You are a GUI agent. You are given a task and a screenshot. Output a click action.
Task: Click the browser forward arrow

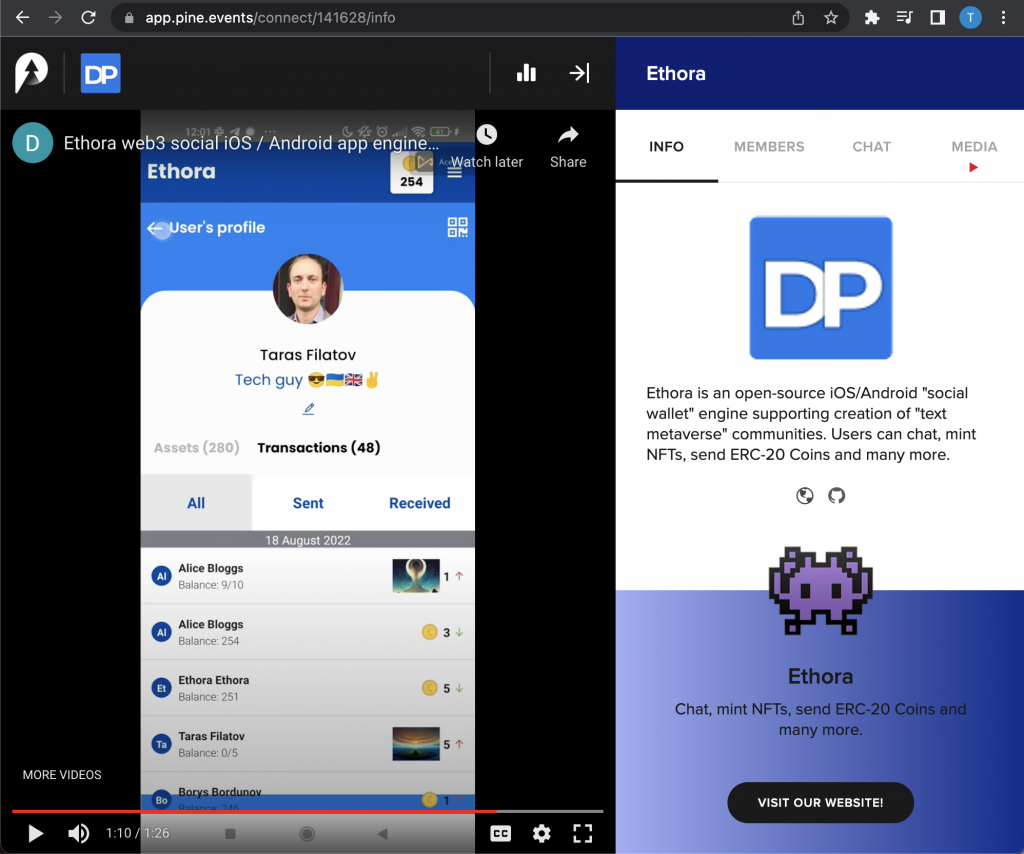pyautogui.click(x=56, y=18)
